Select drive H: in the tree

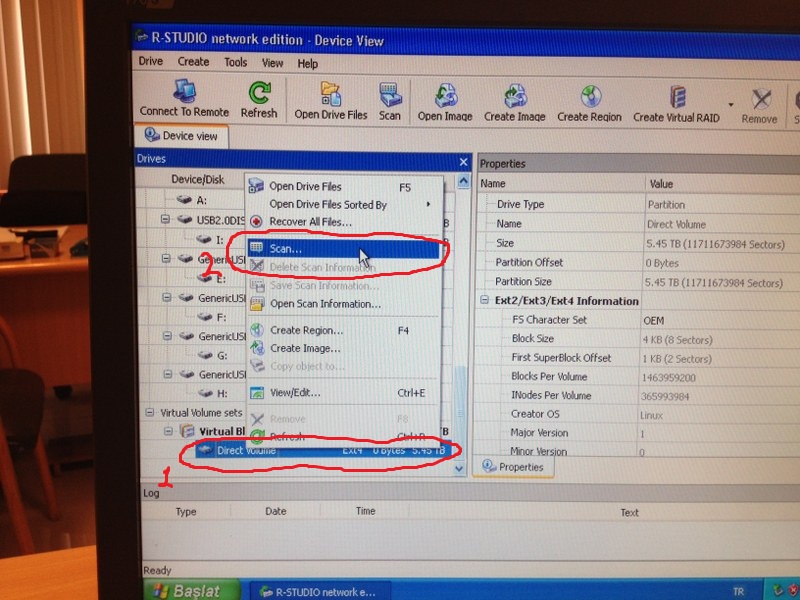pyautogui.click(x=213, y=393)
